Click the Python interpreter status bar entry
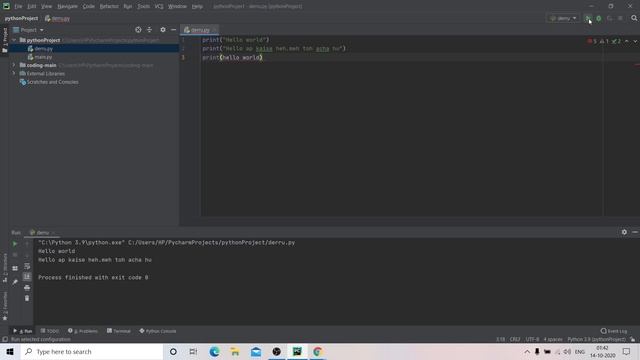Screen dimensions: 640x360 point(596,340)
